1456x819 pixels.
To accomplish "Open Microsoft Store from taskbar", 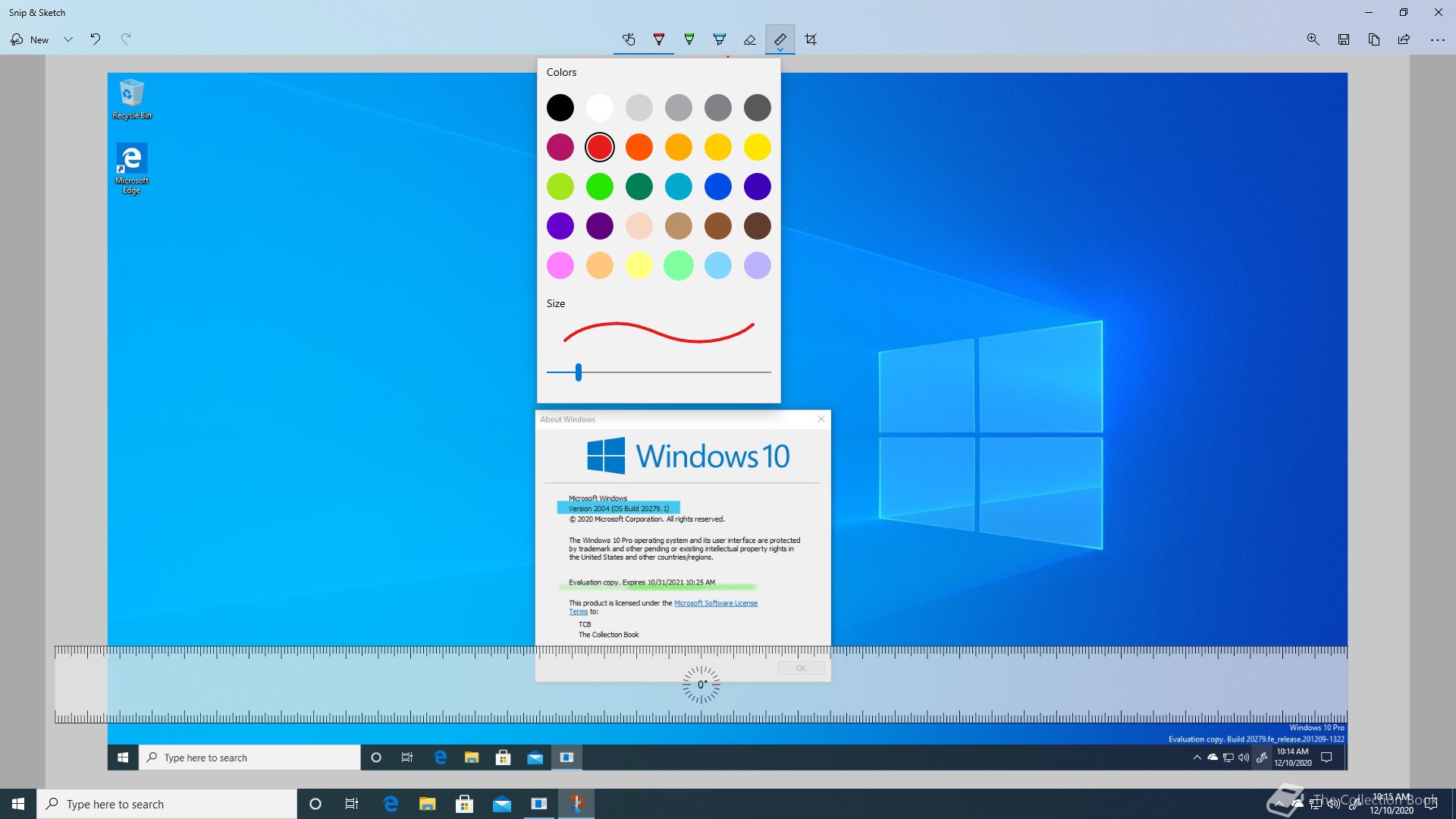I will click(x=465, y=804).
